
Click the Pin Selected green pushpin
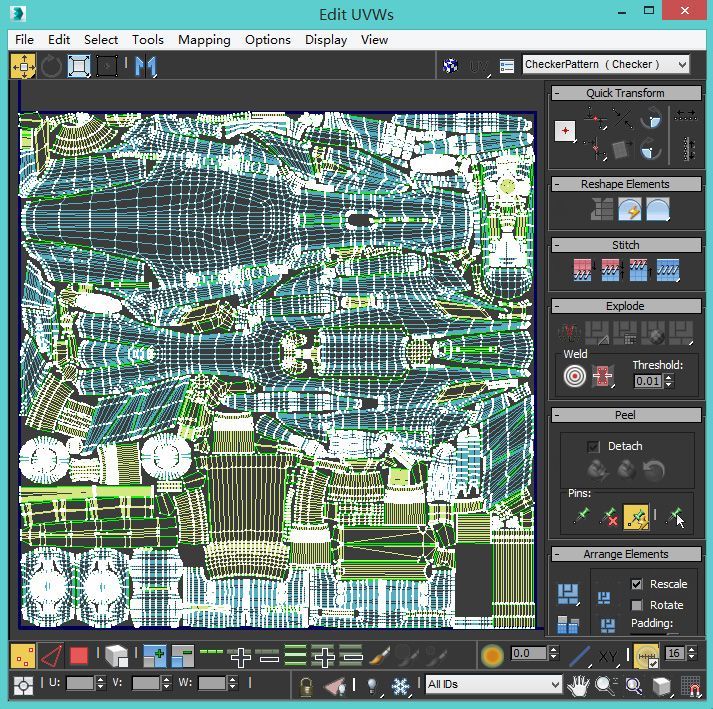[581, 516]
